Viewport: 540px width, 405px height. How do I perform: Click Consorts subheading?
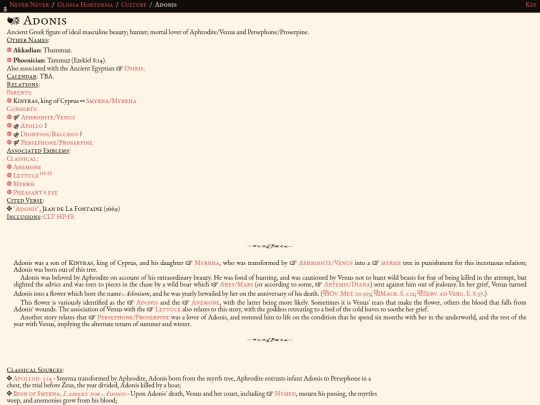pos(22,109)
